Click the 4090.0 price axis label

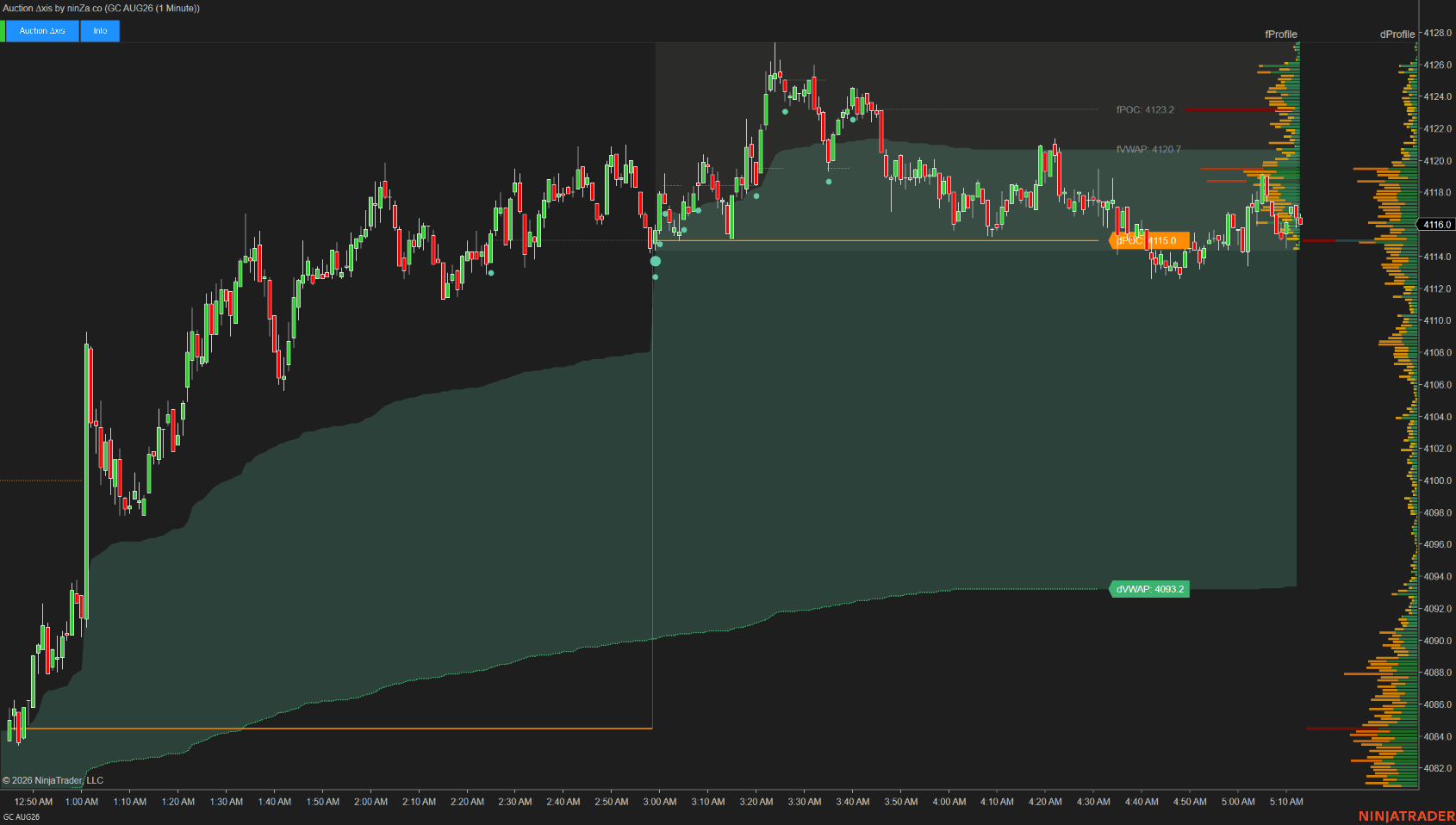(1438, 641)
